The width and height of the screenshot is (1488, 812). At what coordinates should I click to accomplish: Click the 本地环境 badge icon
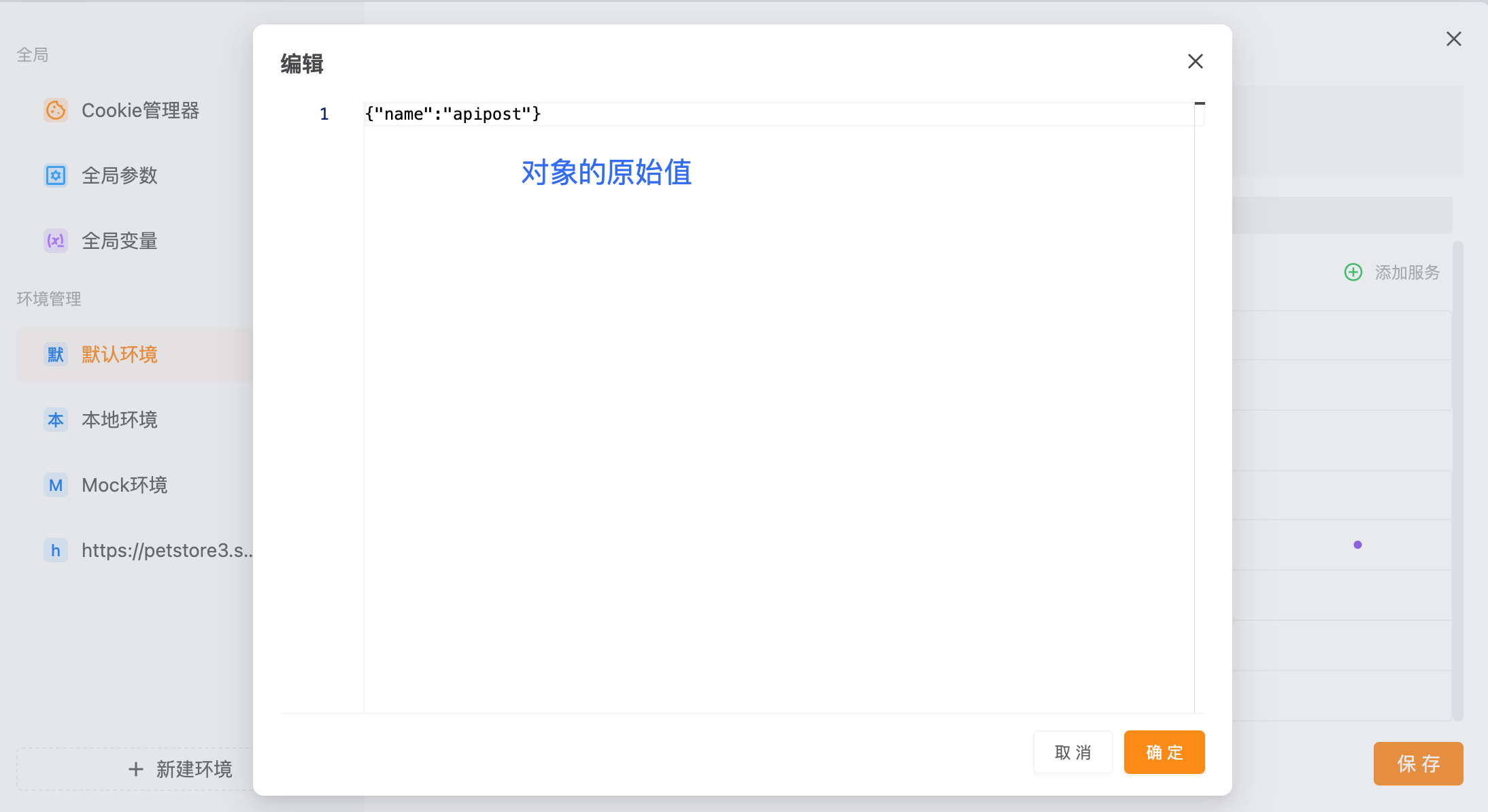(56, 420)
